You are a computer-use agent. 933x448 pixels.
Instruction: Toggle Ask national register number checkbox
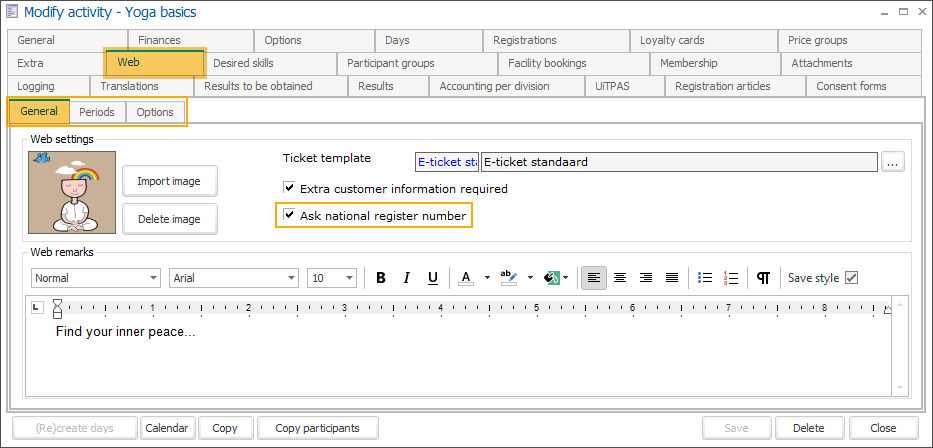[290, 215]
